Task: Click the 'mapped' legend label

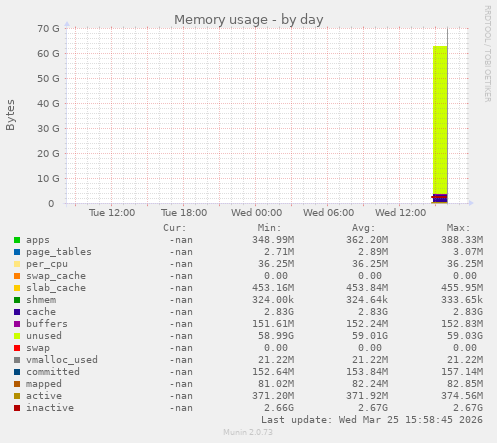Action: 44,384
